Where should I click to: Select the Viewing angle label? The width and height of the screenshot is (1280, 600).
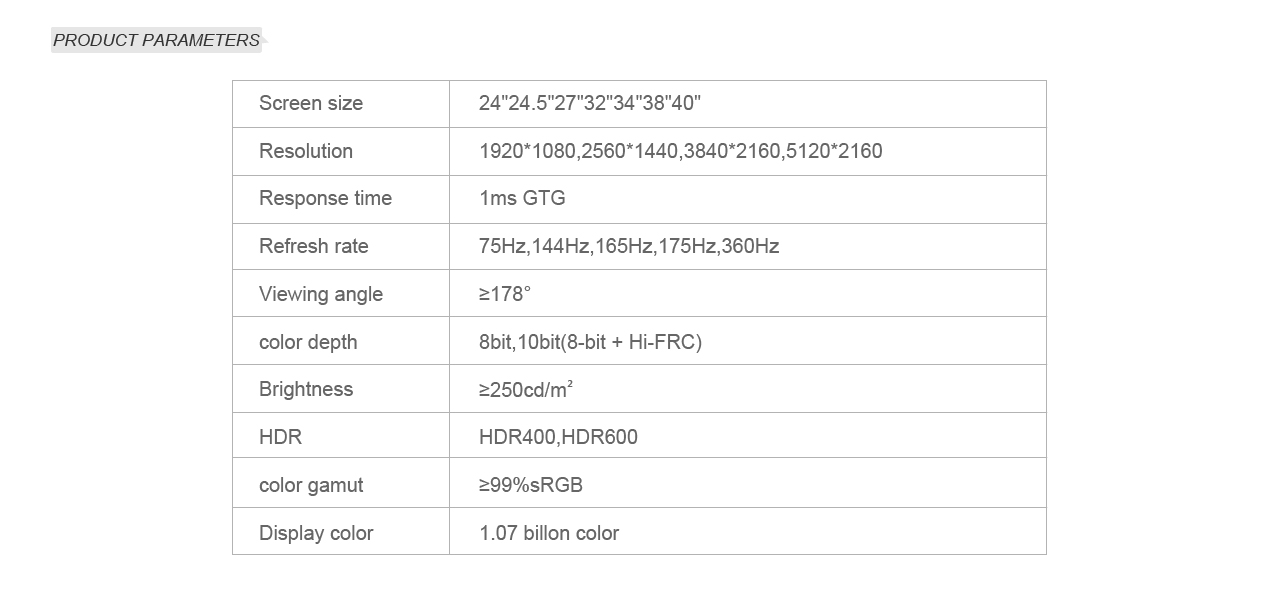[321, 294]
